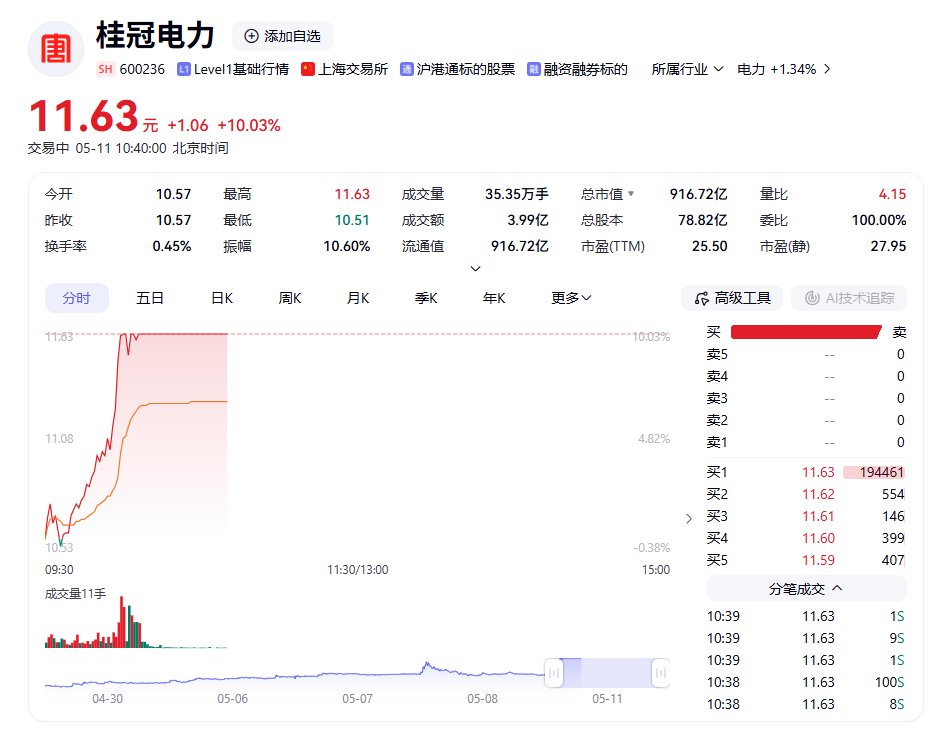Switch to 五日 chart tab
The height and width of the screenshot is (729, 932).
point(150,298)
